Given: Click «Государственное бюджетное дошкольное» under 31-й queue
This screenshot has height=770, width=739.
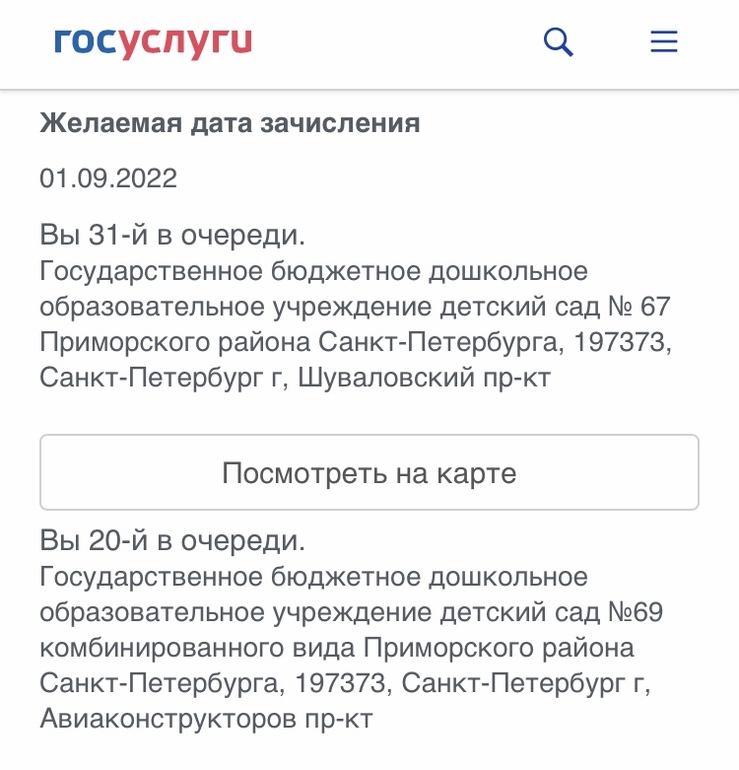Looking at the screenshot, I should click(x=314, y=271).
